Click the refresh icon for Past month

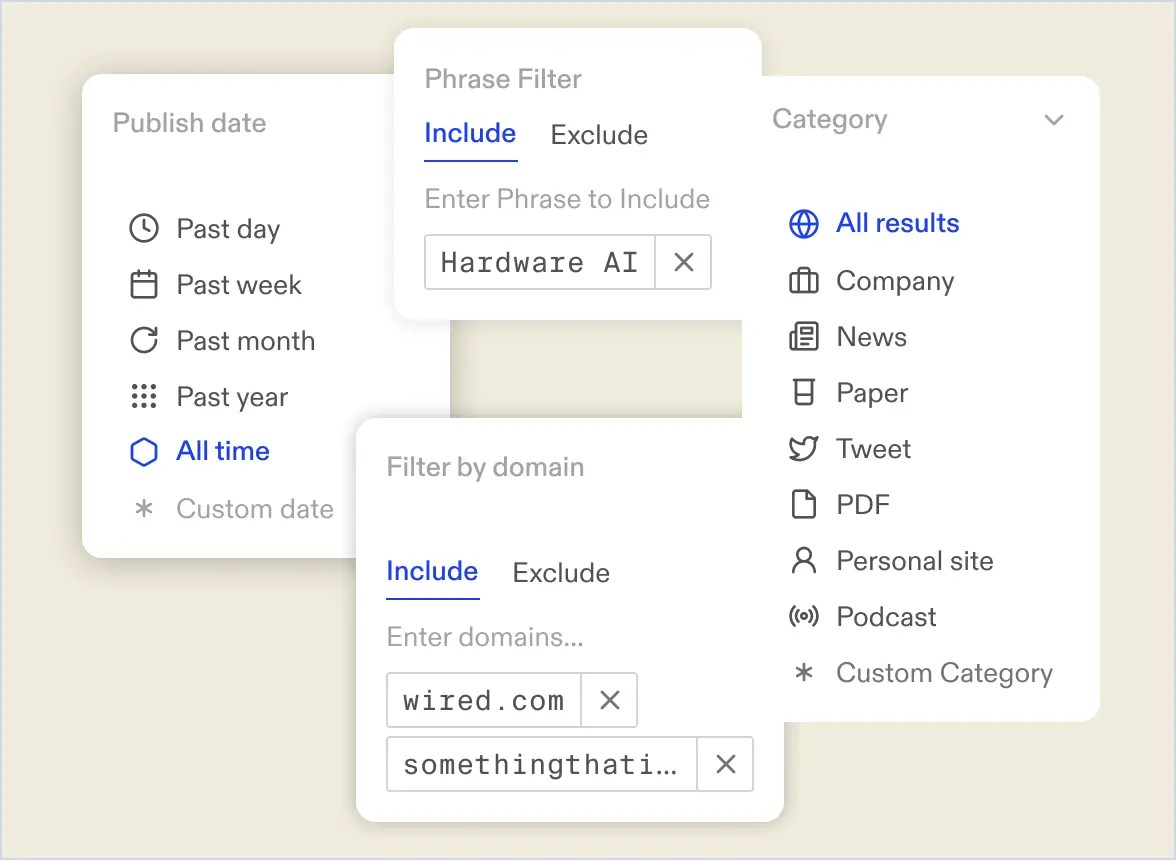click(144, 340)
